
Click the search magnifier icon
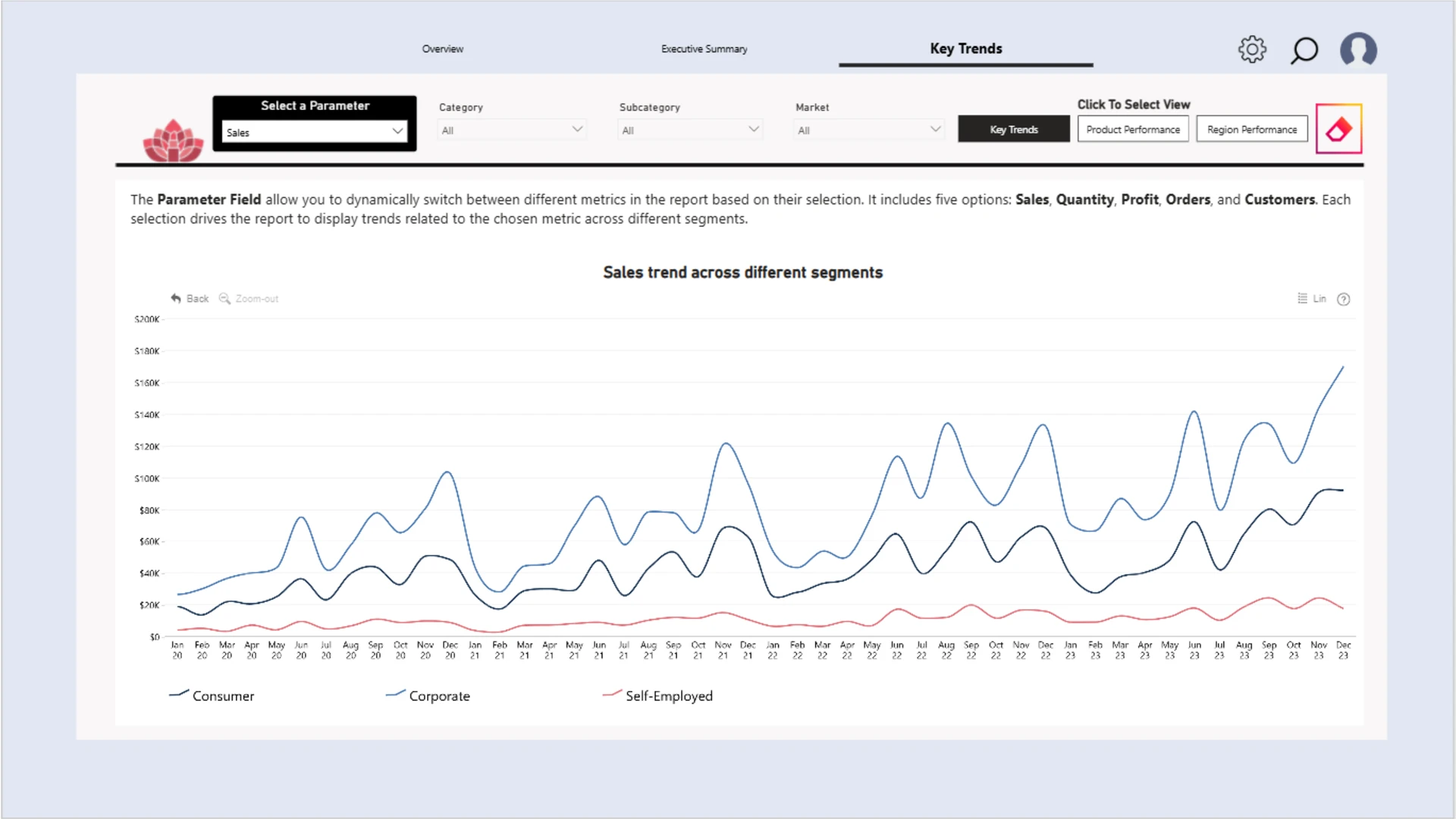coord(1304,50)
